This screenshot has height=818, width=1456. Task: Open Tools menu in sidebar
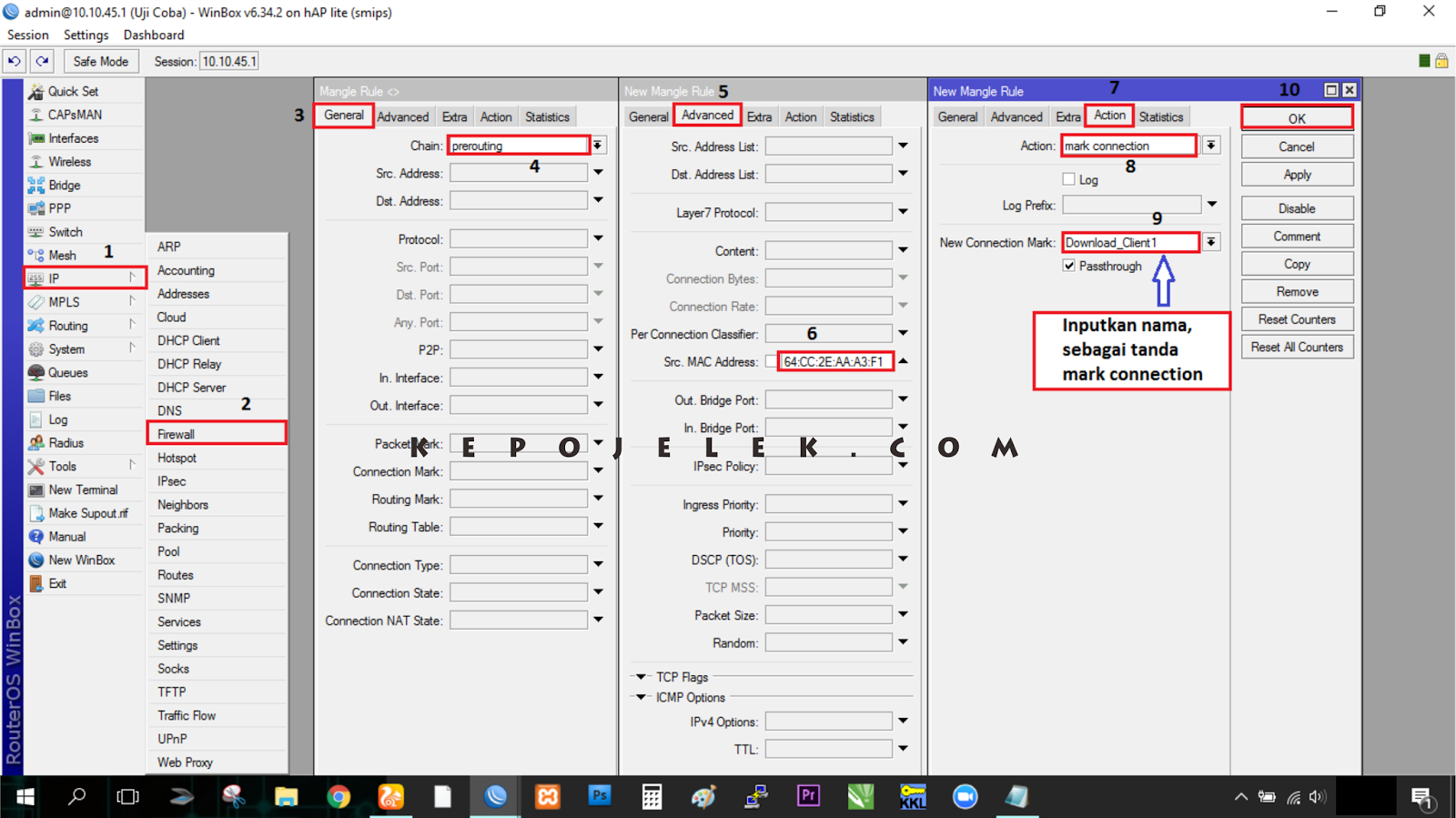point(62,466)
